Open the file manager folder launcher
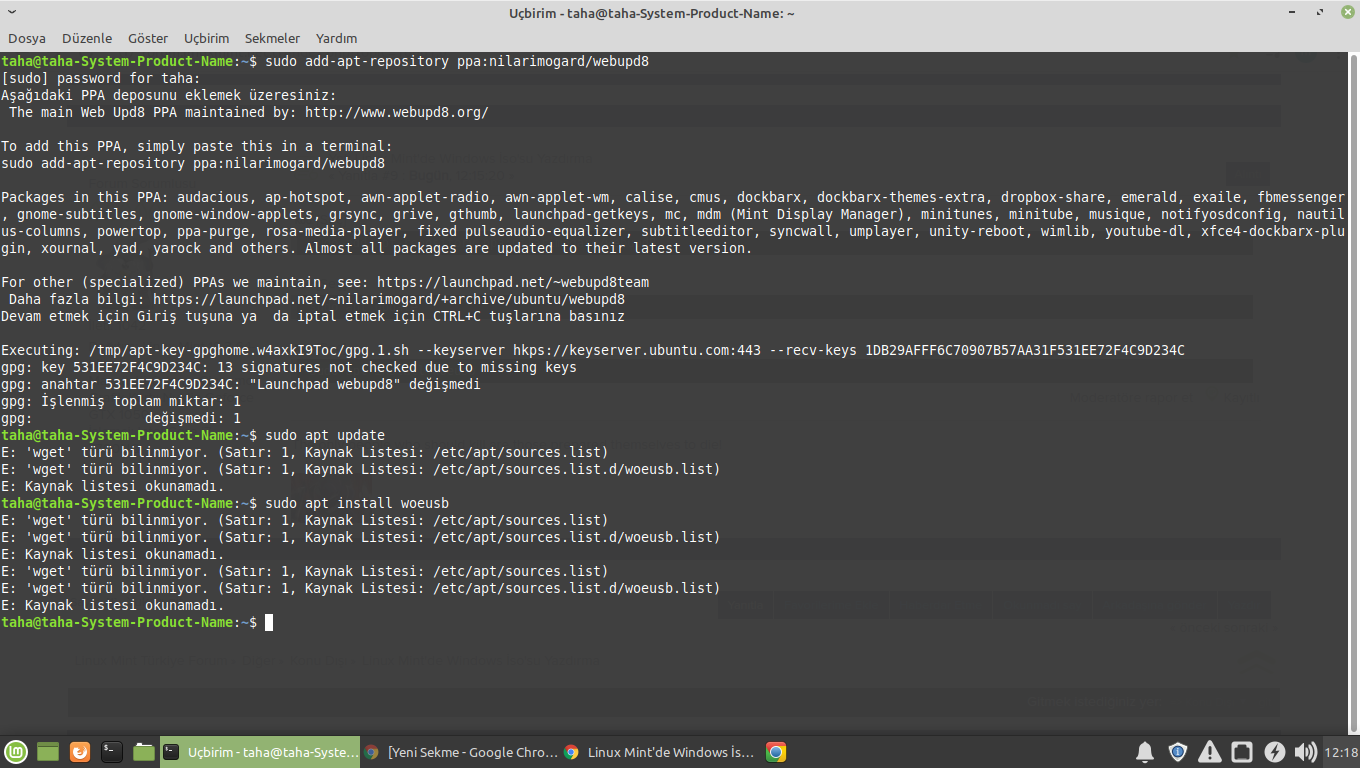 144,752
